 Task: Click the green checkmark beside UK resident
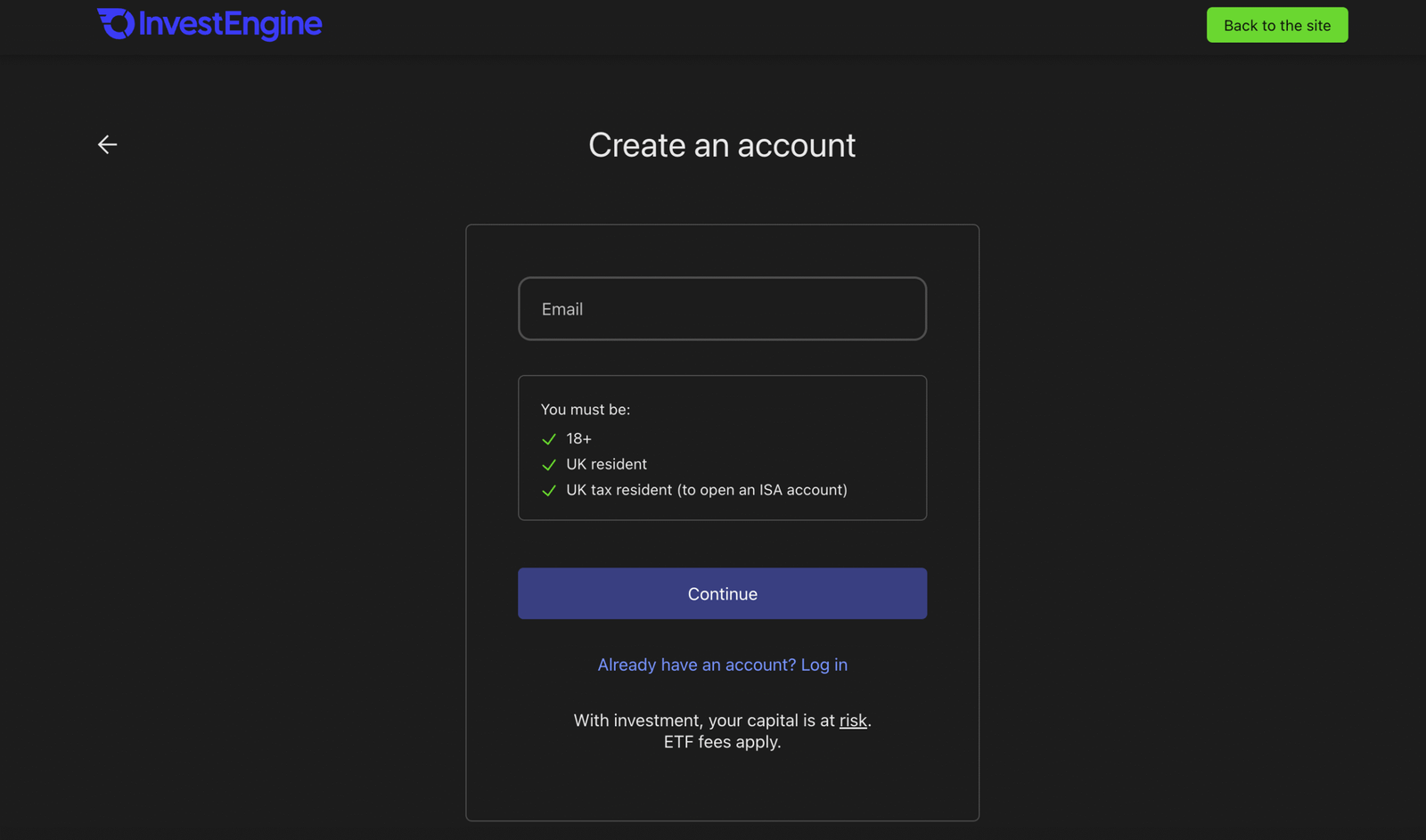tap(549, 465)
